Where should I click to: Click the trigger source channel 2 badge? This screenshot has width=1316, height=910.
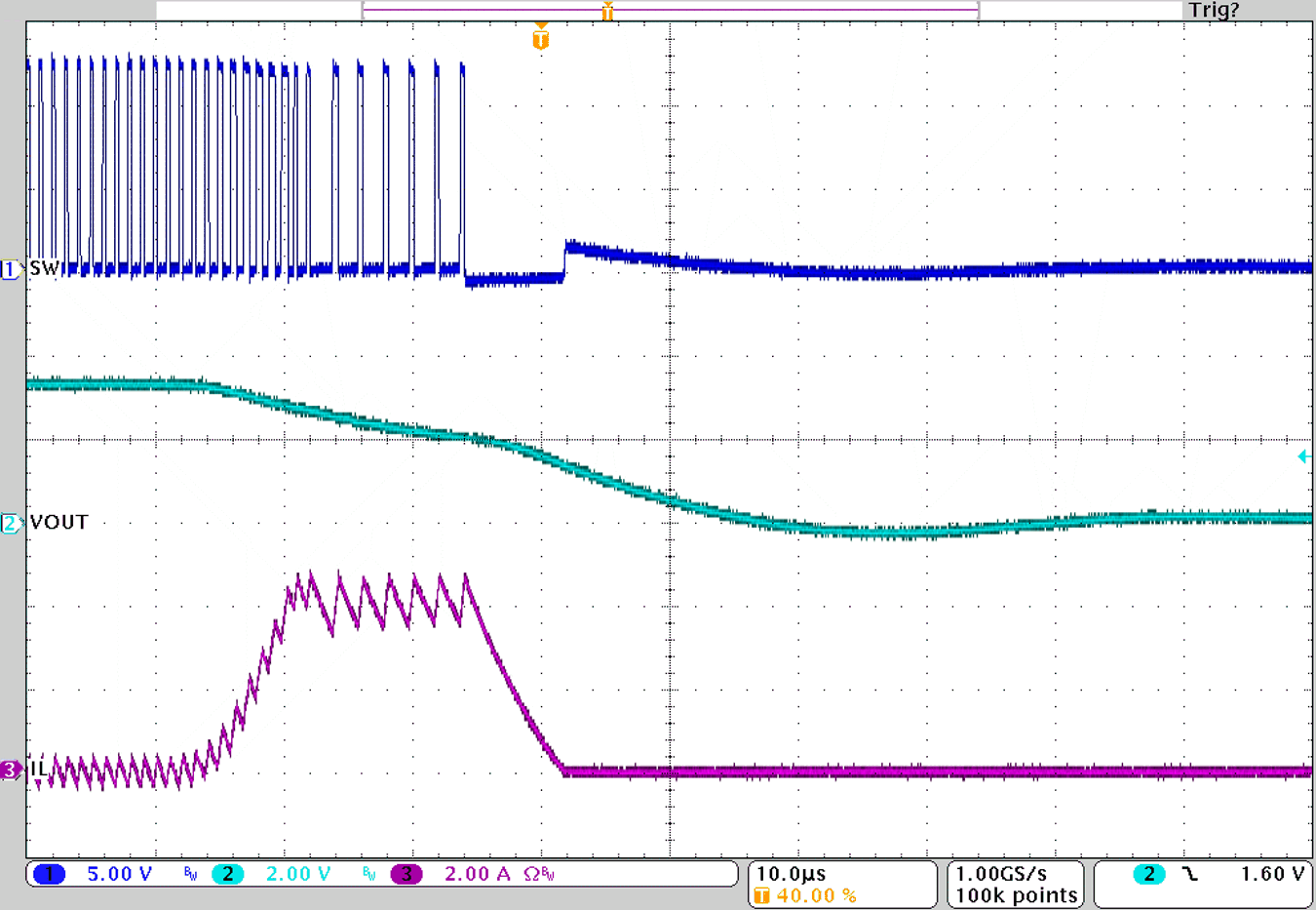point(1148,874)
